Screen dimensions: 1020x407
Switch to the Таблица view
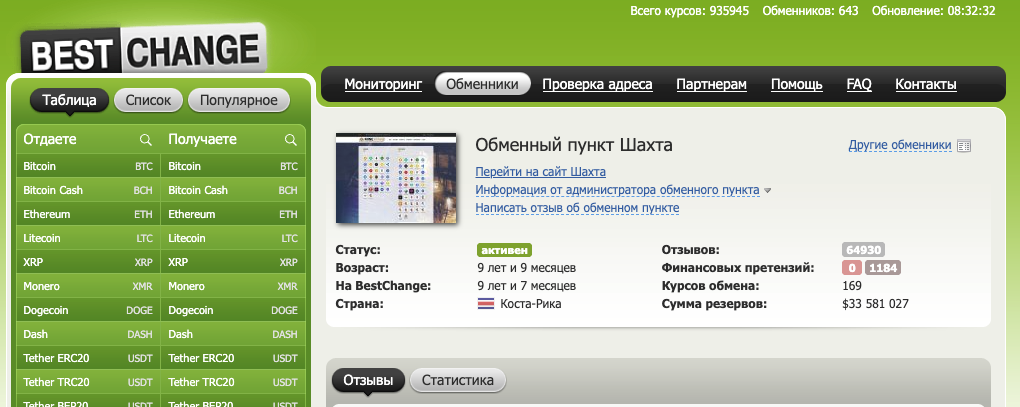(69, 100)
